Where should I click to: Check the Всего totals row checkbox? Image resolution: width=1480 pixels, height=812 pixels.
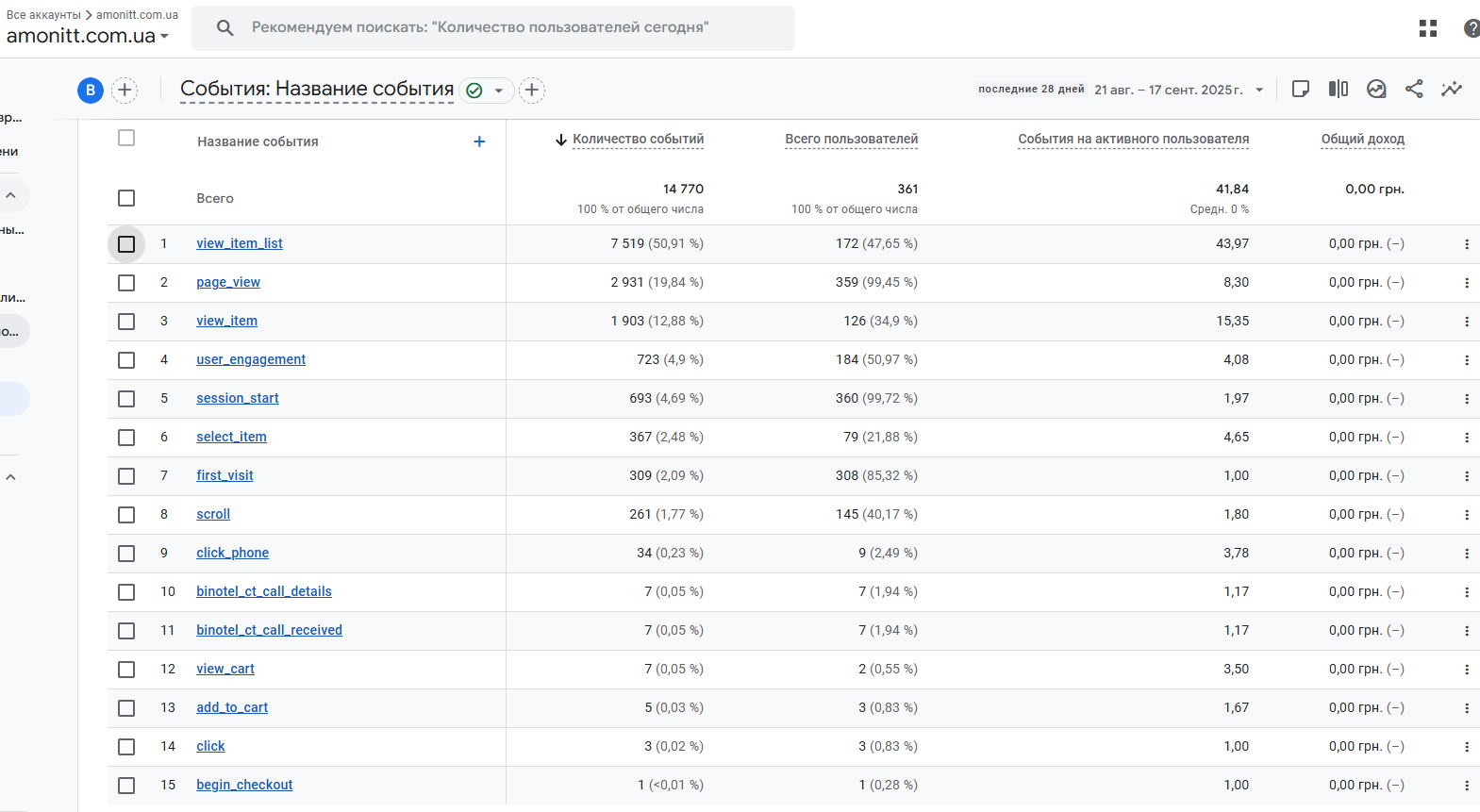126,198
